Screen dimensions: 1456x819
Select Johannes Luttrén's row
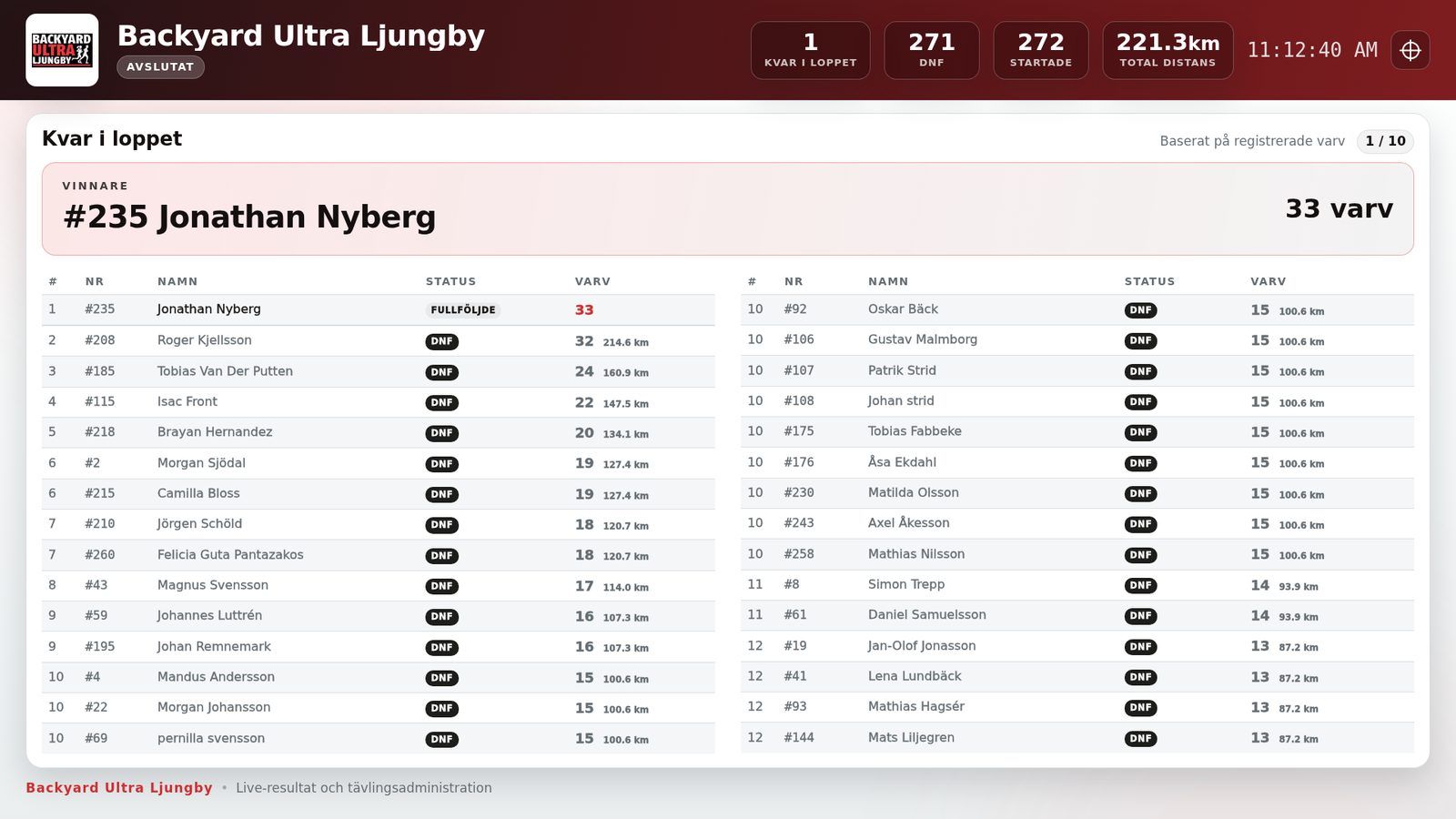pos(379,616)
